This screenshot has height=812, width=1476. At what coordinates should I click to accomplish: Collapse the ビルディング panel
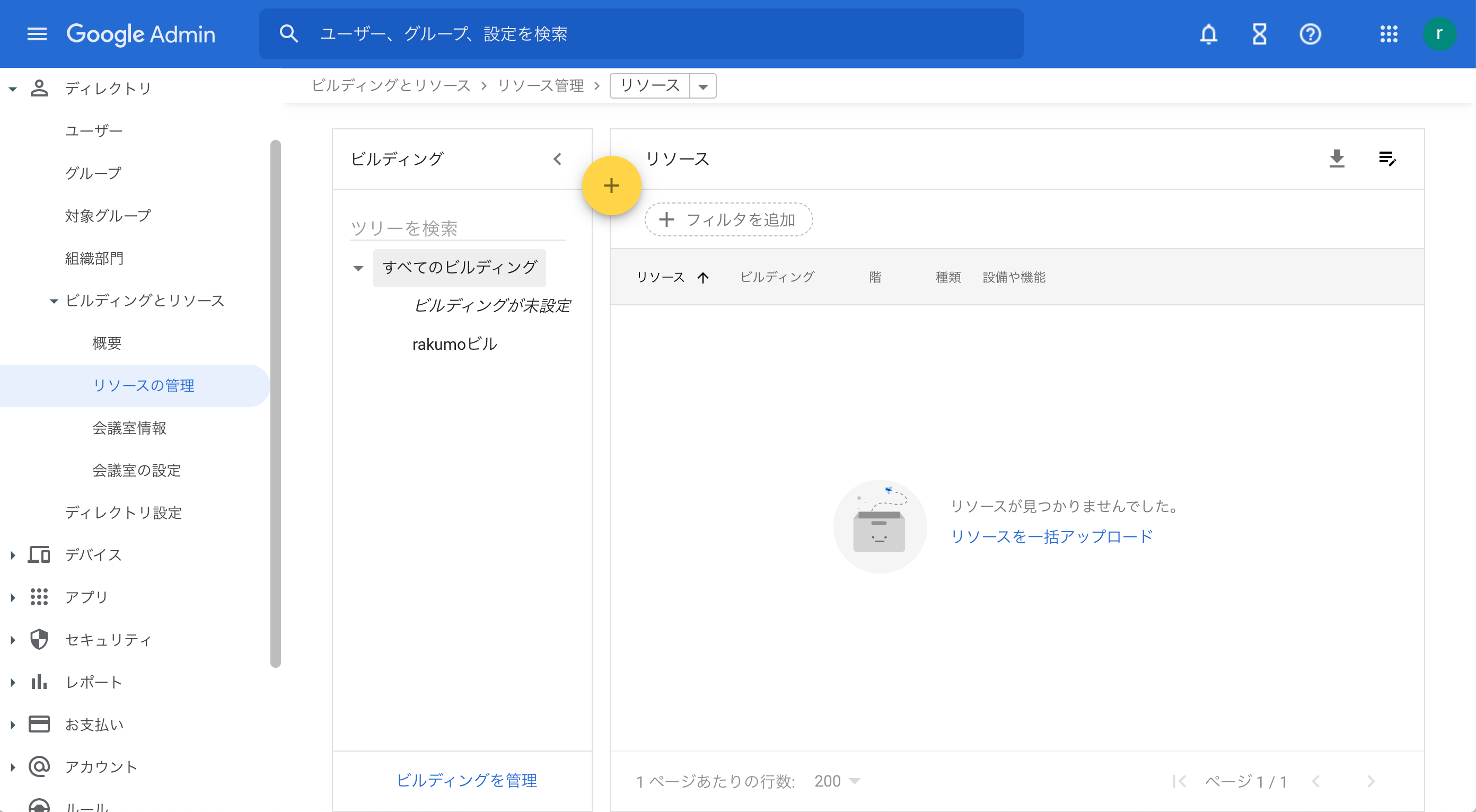[x=558, y=159]
